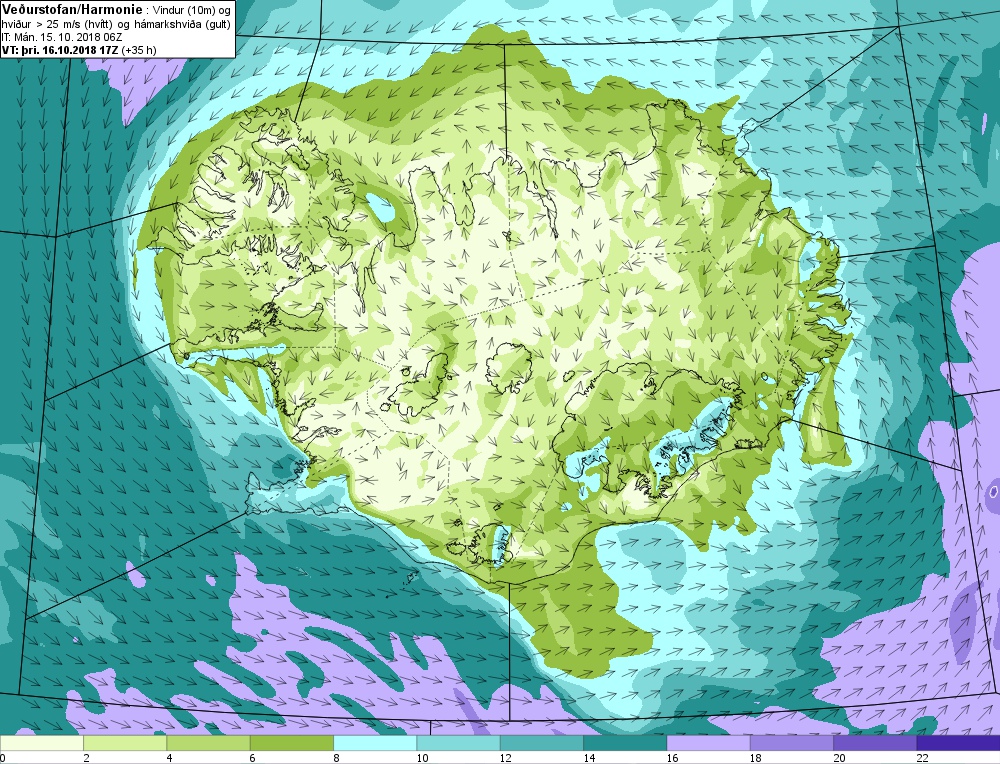This screenshot has width=1000, height=764.
Task: Click the light lavender 16–18 m/s legend swatch
Action: 709,743
